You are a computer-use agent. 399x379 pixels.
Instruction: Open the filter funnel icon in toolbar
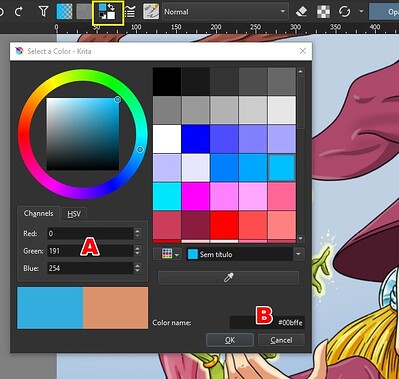click(43, 12)
